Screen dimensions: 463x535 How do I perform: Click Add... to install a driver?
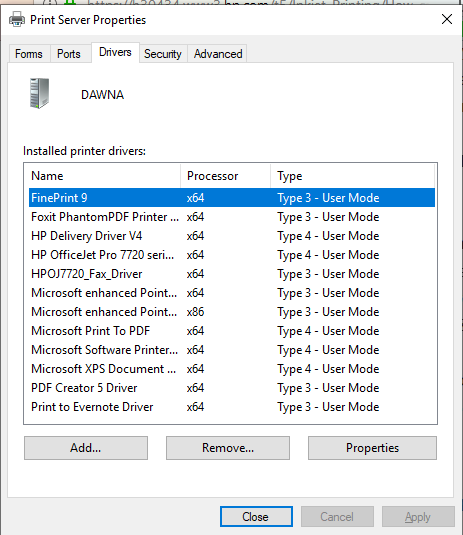86,448
